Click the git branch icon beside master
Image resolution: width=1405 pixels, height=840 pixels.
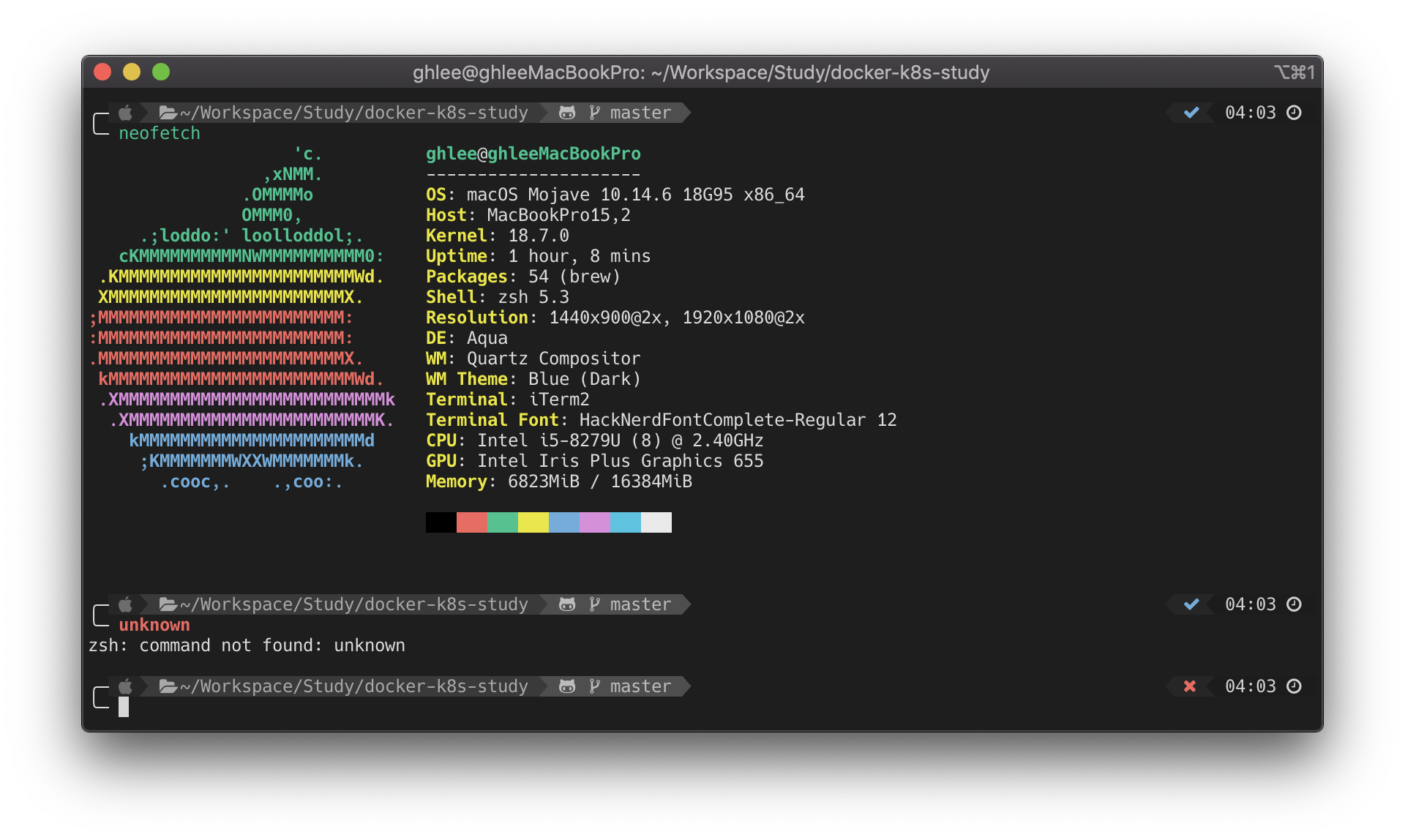click(594, 113)
